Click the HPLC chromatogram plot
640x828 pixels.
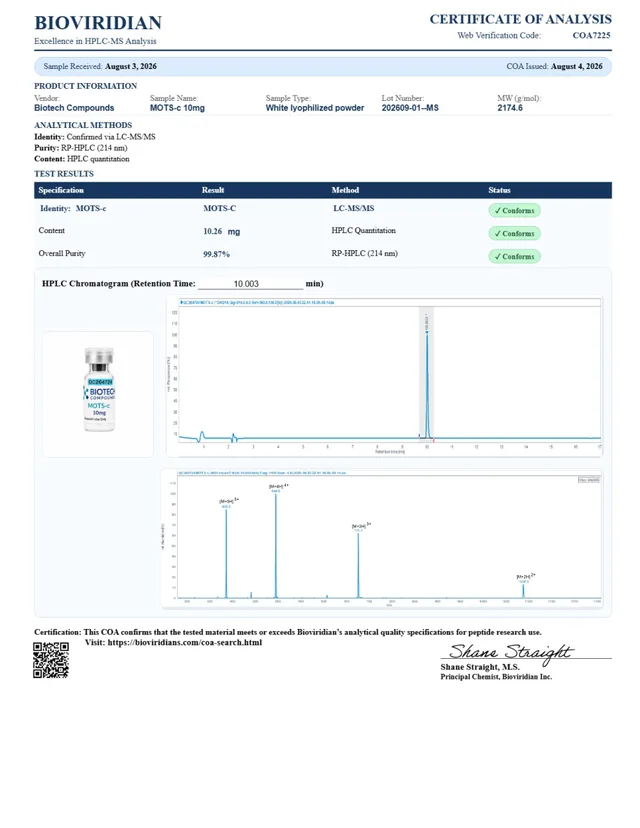point(384,376)
